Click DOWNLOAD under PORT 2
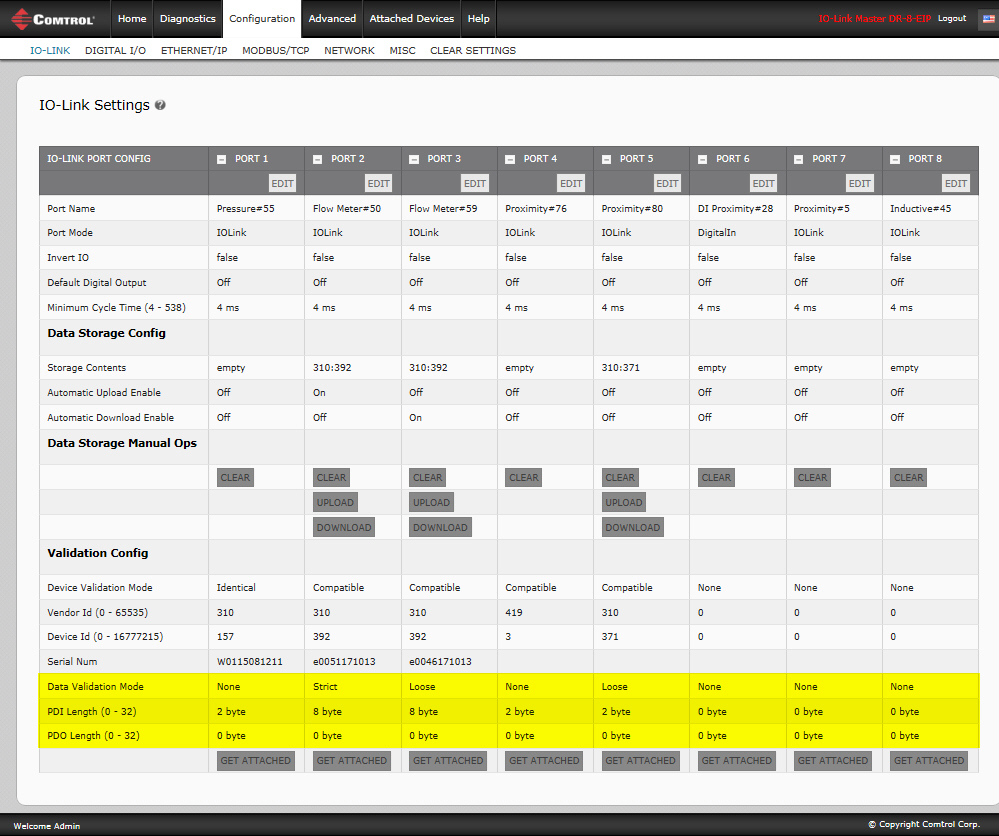The image size is (999, 836). coord(344,528)
